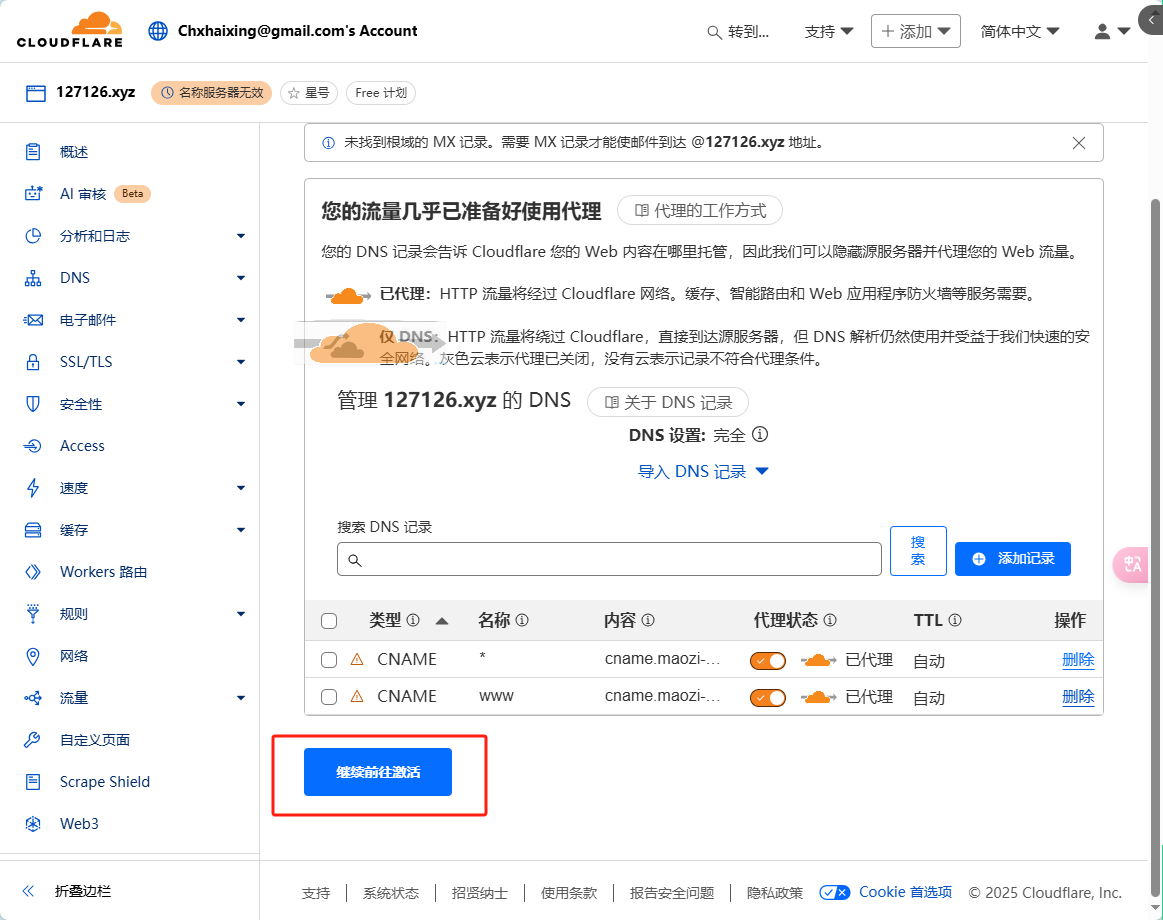Click the 流量 routing icon
Screen dimensions: 1163x920
33,698
